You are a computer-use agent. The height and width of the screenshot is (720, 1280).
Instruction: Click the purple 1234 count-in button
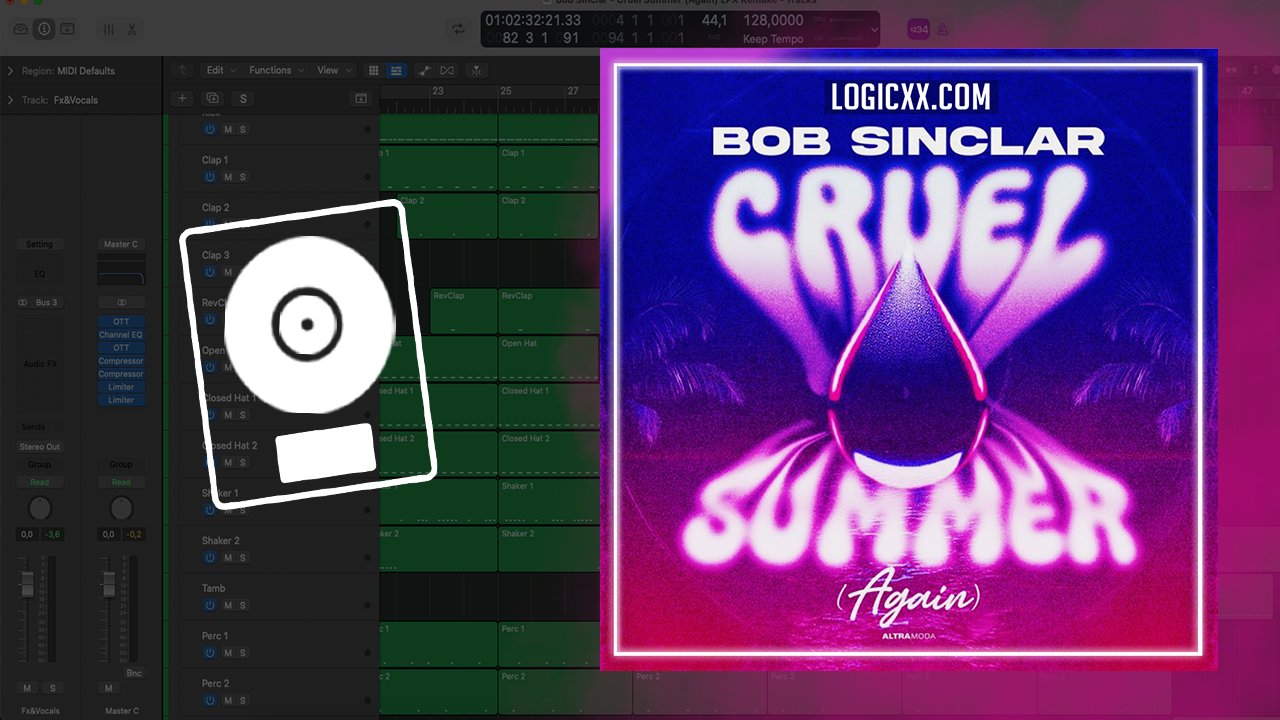pyautogui.click(x=918, y=29)
